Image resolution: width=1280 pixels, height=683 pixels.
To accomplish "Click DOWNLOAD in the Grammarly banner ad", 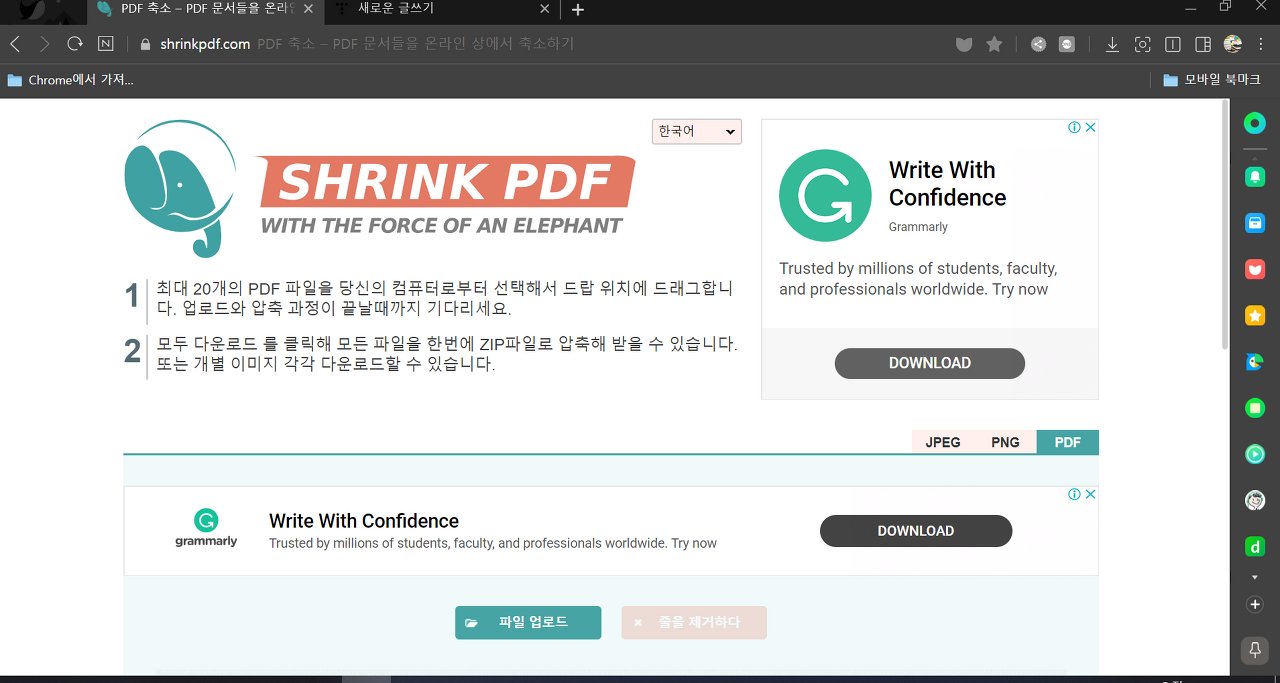I will (916, 531).
